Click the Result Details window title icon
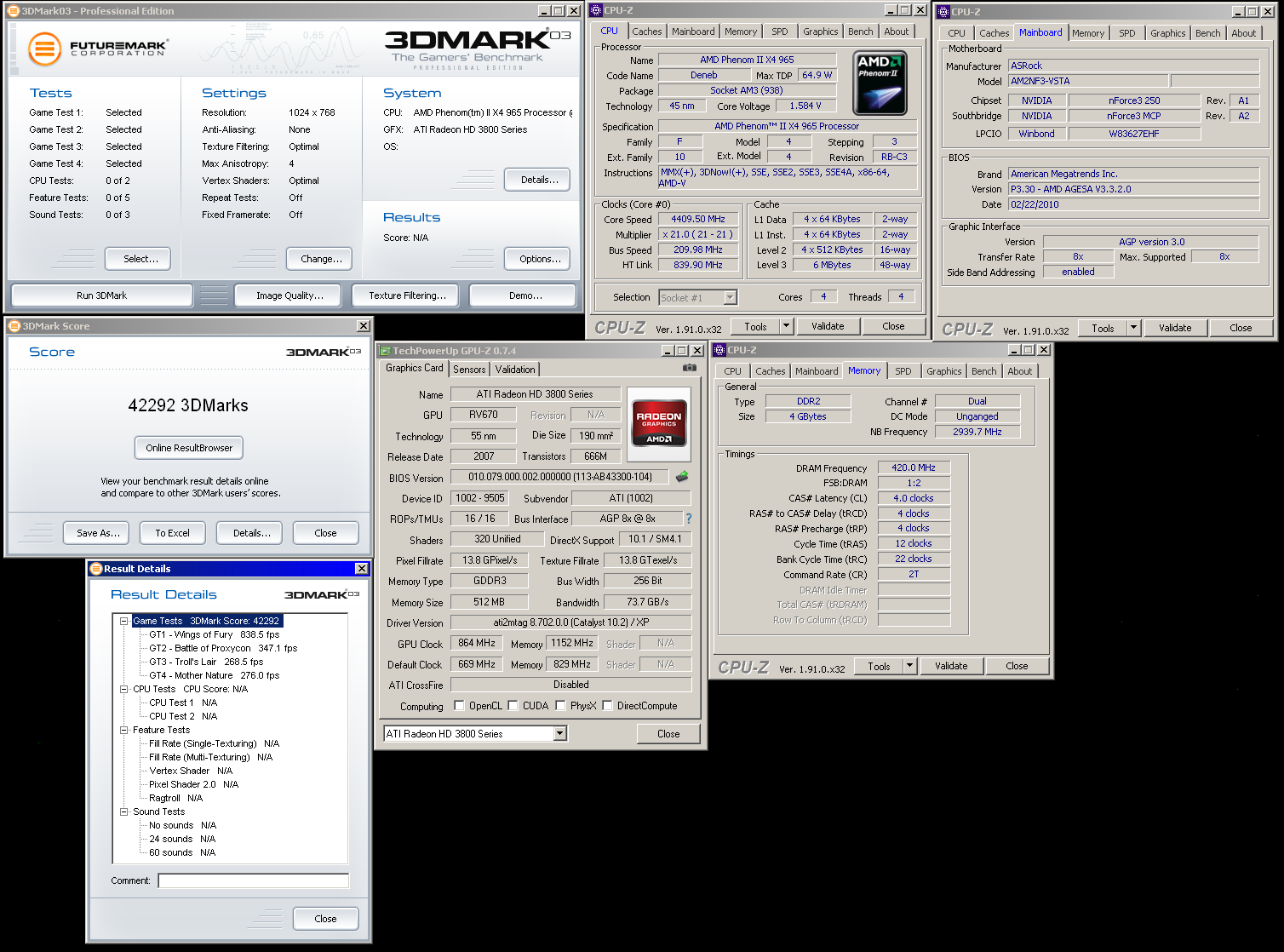Screen dimensions: 1284x952 (96, 569)
